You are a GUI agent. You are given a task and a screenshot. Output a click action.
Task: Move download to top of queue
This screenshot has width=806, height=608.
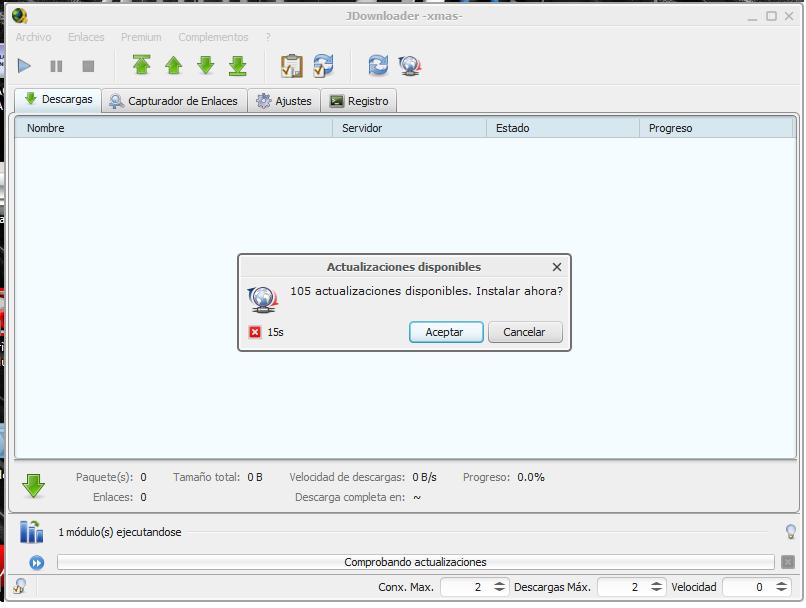(x=141, y=65)
